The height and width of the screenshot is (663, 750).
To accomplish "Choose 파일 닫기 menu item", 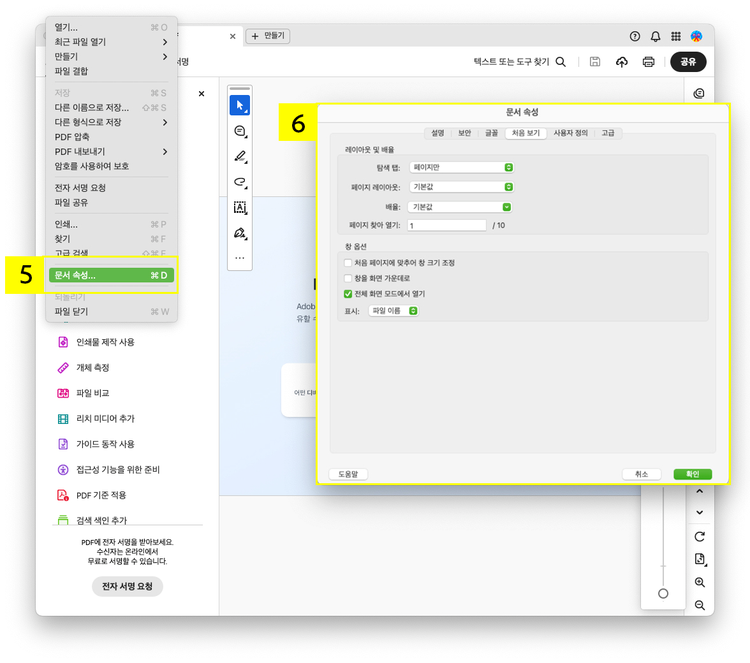I will pos(111,311).
